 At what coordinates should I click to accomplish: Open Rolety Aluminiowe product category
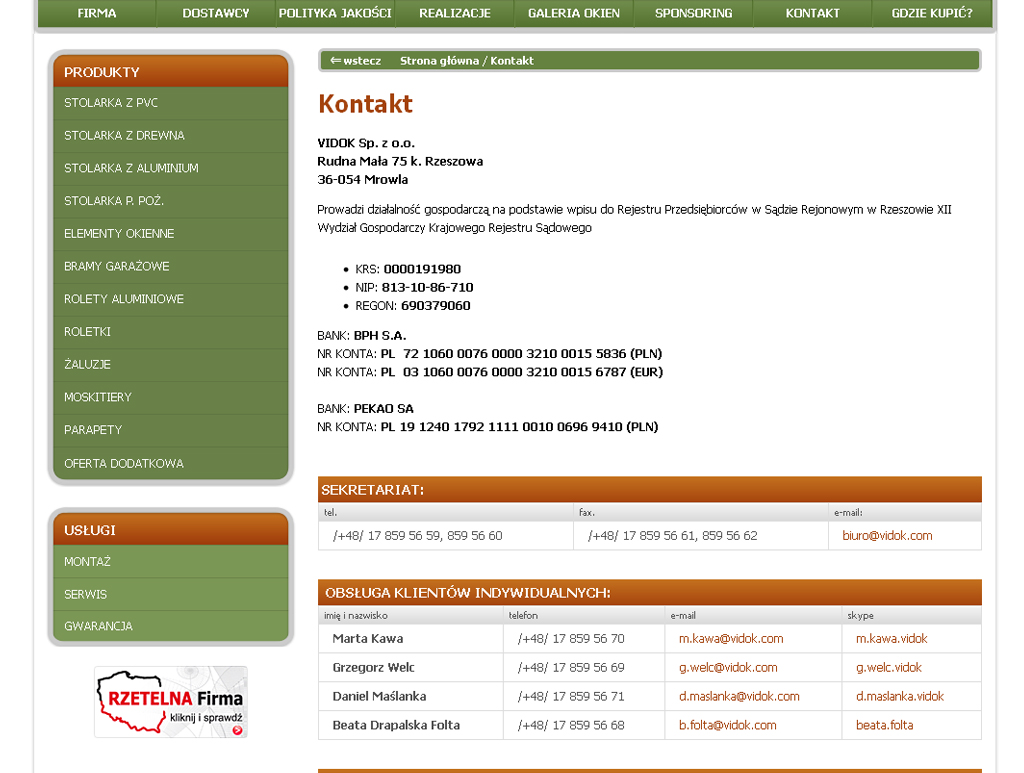(124, 299)
